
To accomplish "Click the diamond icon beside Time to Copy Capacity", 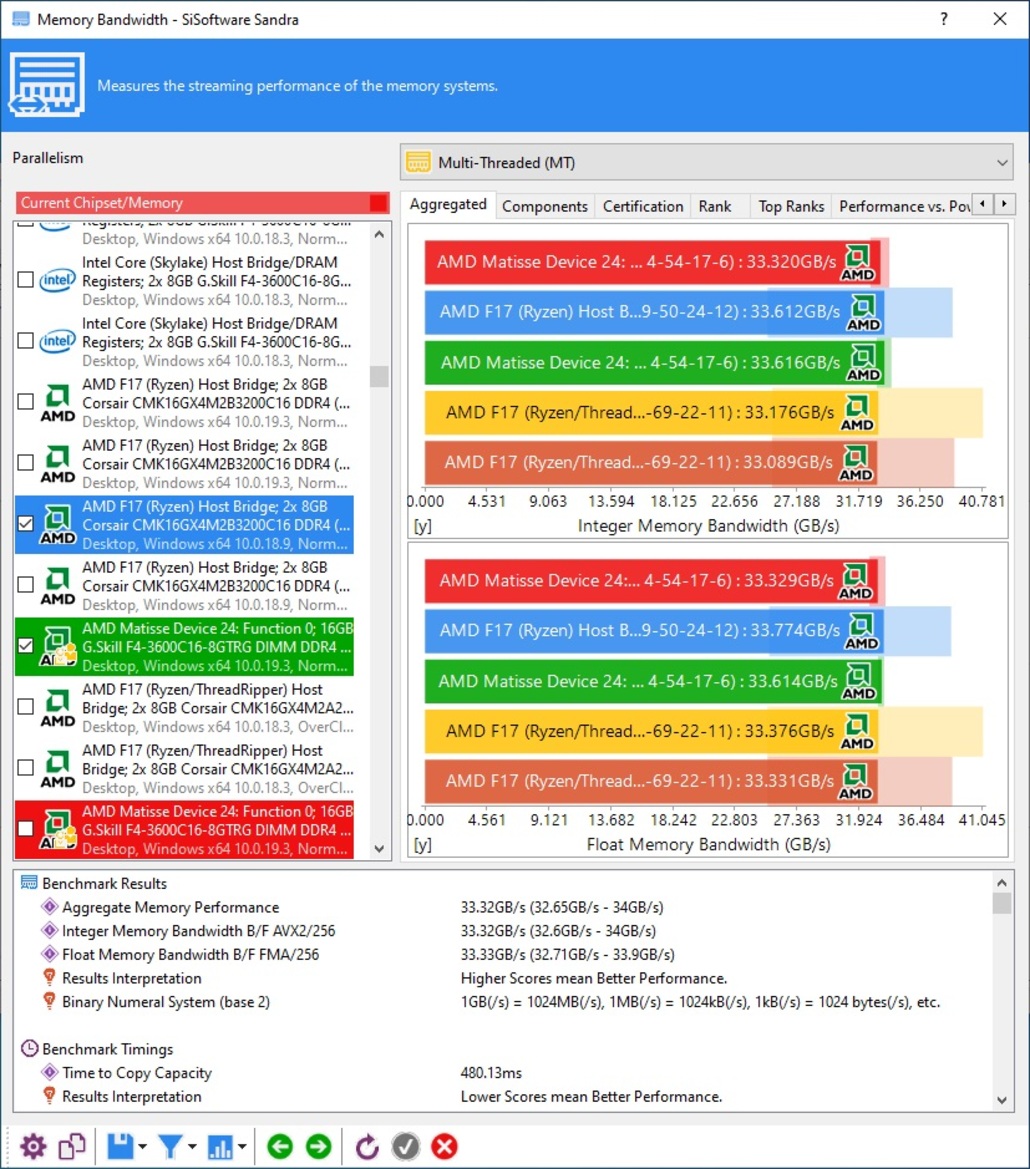I will click(x=50, y=1072).
